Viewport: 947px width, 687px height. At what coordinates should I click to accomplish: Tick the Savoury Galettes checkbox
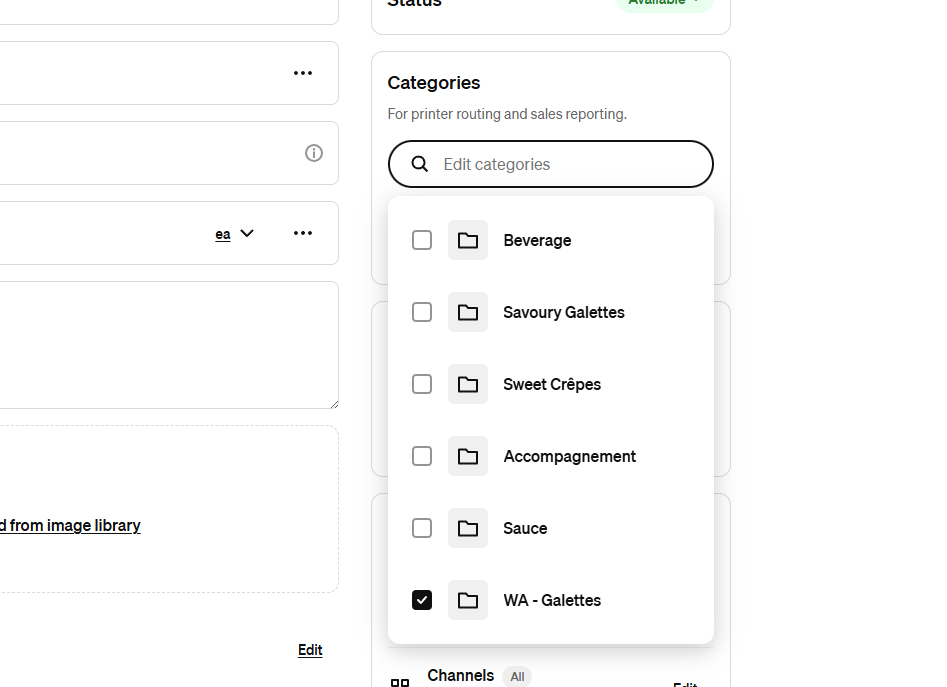422,312
